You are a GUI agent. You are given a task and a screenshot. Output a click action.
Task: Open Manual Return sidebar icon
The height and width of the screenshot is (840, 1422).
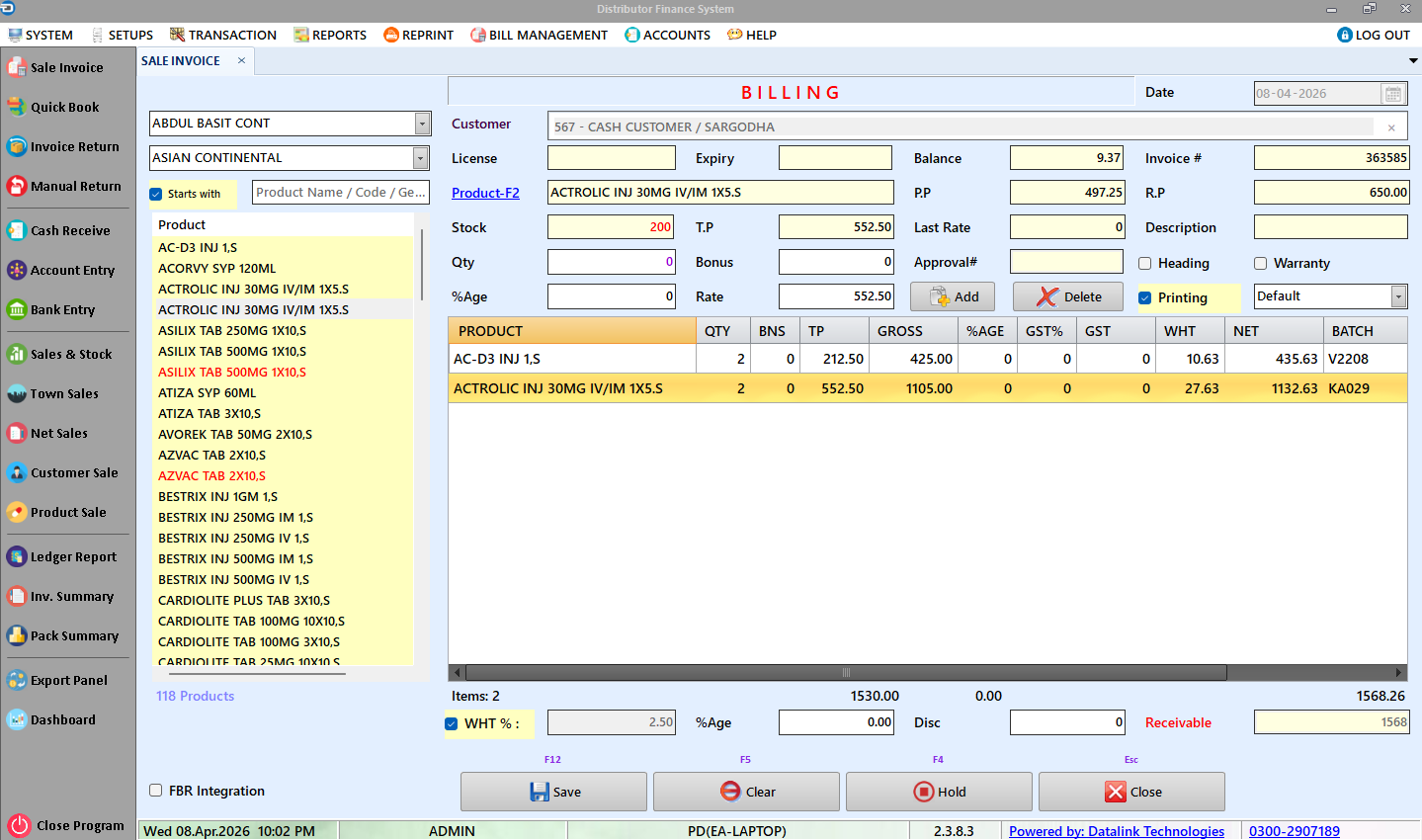tap(16, 186)
